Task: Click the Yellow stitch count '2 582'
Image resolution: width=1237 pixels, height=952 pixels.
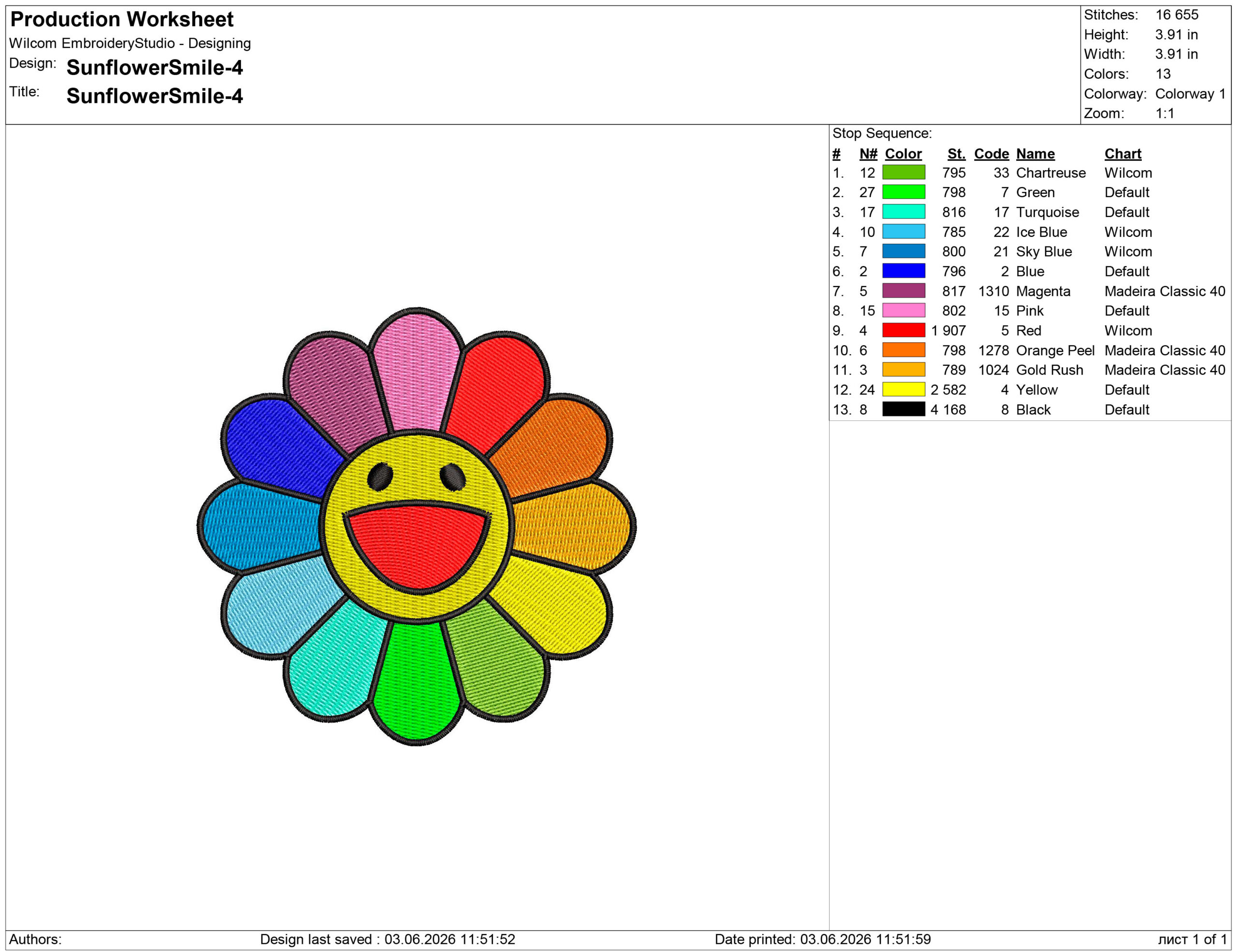Action: coord(948,389)
